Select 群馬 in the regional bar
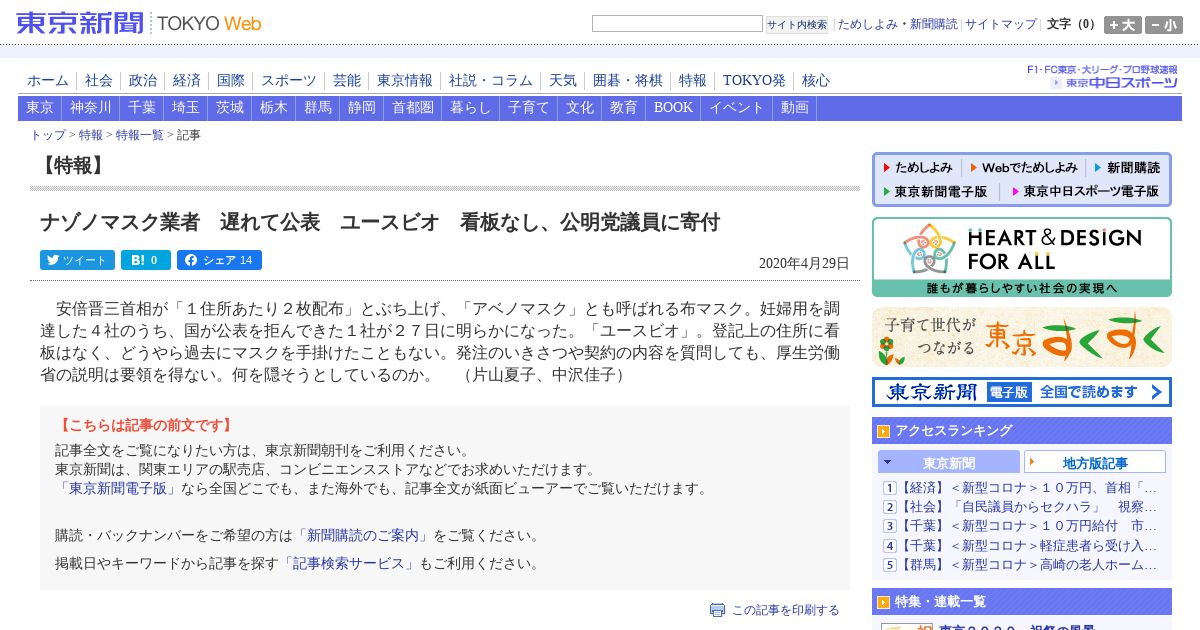Viewport: 1200px width, 630px height. point(318,108)
